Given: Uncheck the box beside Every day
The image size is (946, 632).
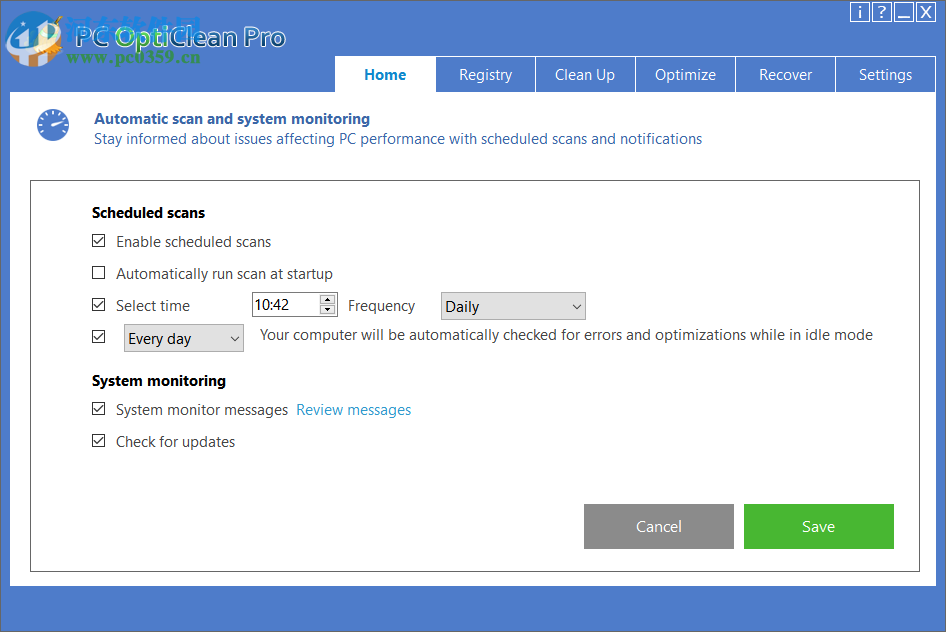Looking at the screenshot, I should click(x=98, y=336).
